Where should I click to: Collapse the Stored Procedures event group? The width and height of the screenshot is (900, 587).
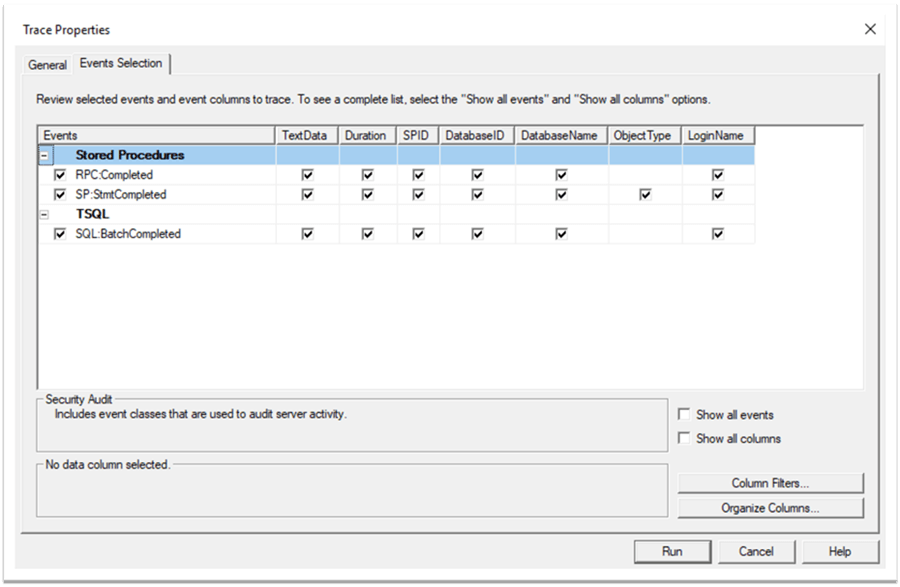click(45, 156)
